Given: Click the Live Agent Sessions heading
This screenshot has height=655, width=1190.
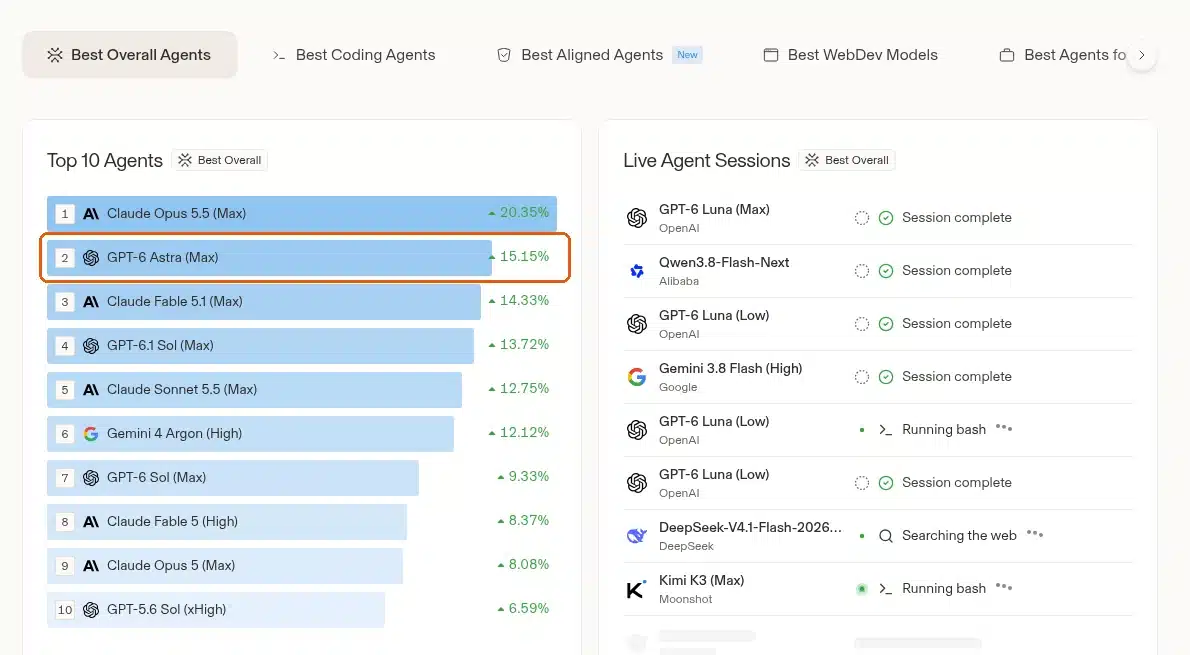Looking at the screenshot, I should (x=707, y=160).
